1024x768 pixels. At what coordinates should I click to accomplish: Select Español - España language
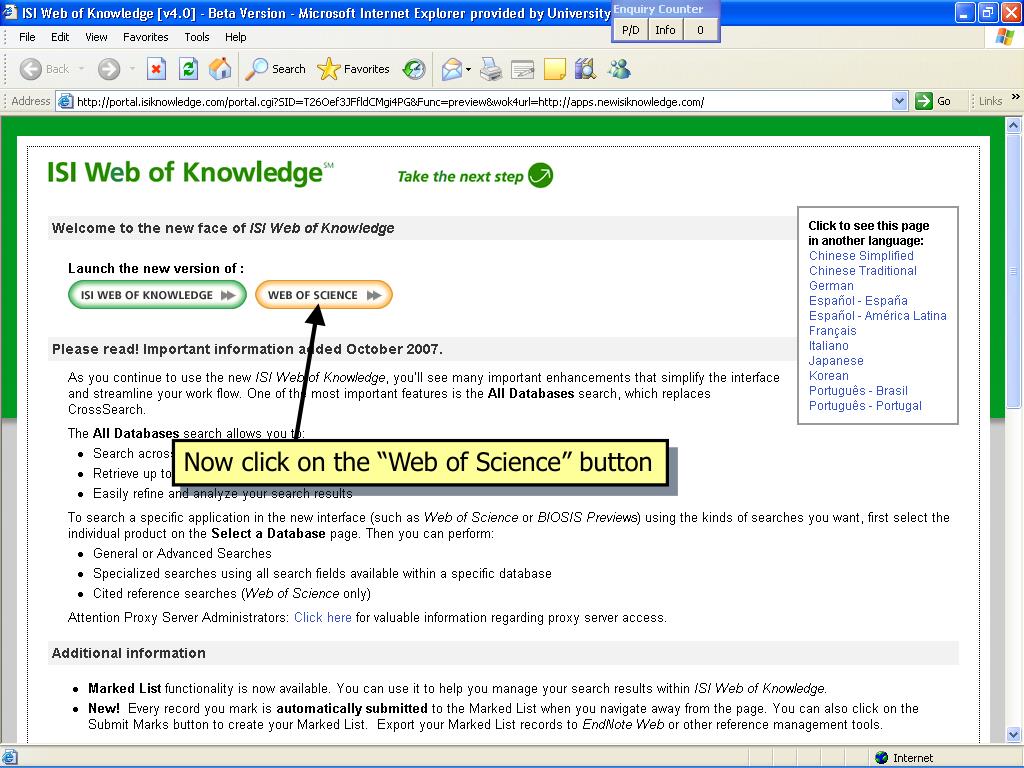pyautogui.click(x=858, y=300)
